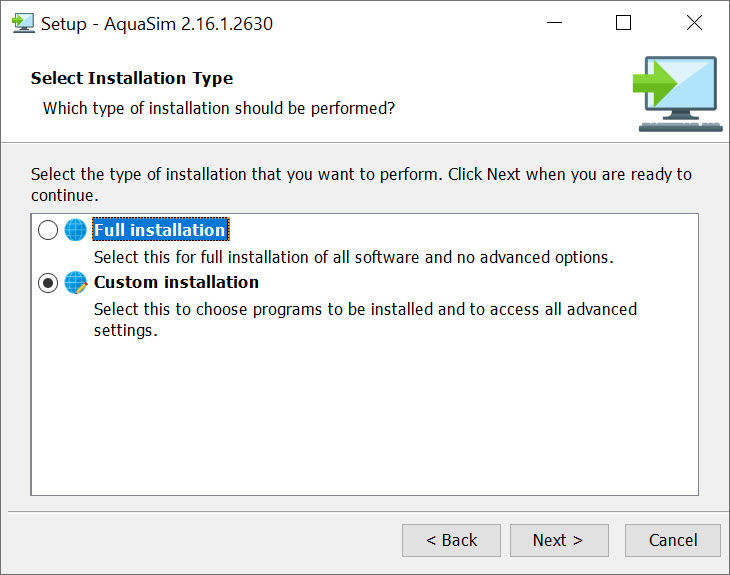Click the Setup - AquaSim title bar text

tap(157, 24)
